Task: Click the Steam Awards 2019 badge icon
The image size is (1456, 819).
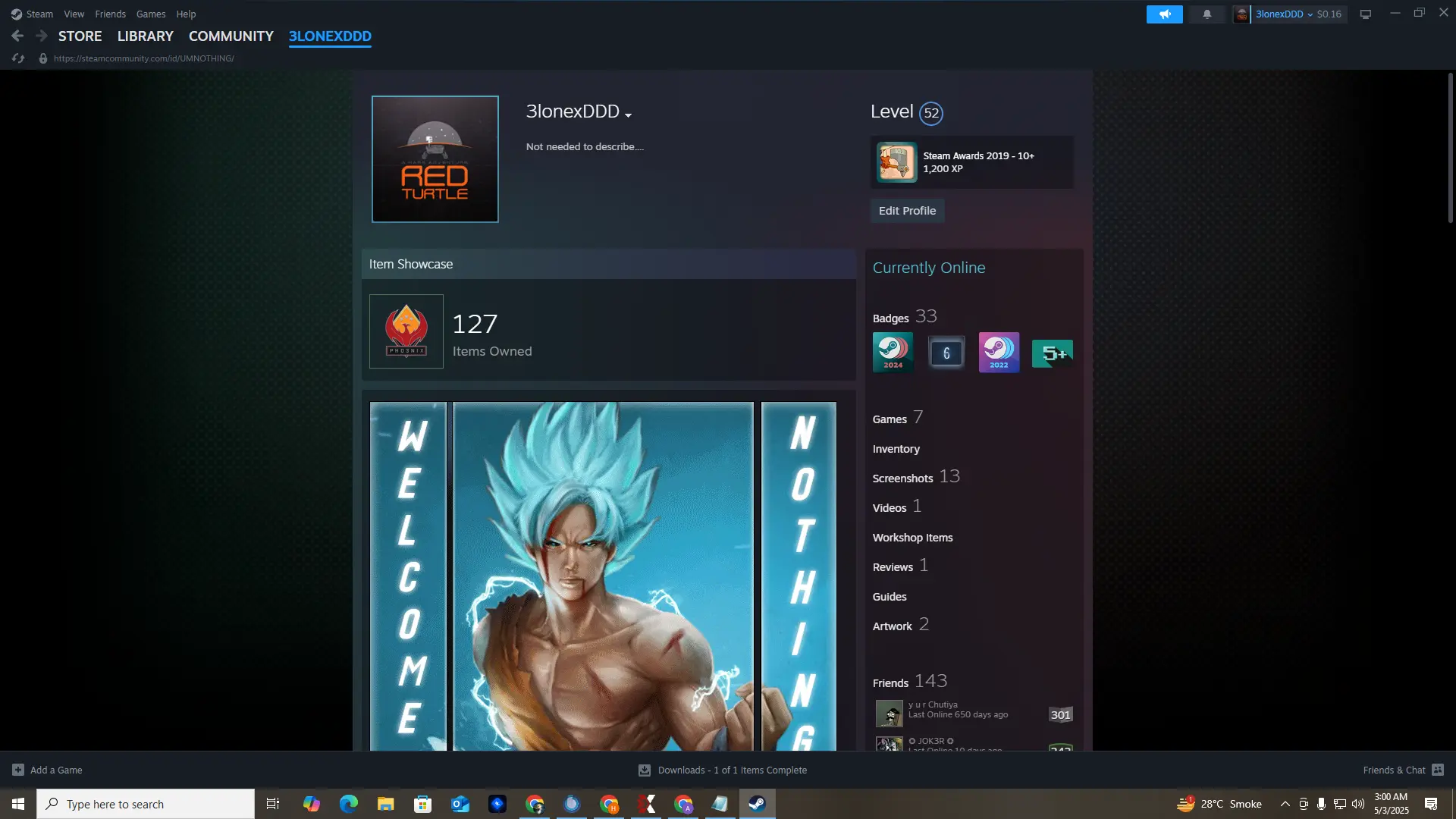Action: click(896, 162)
